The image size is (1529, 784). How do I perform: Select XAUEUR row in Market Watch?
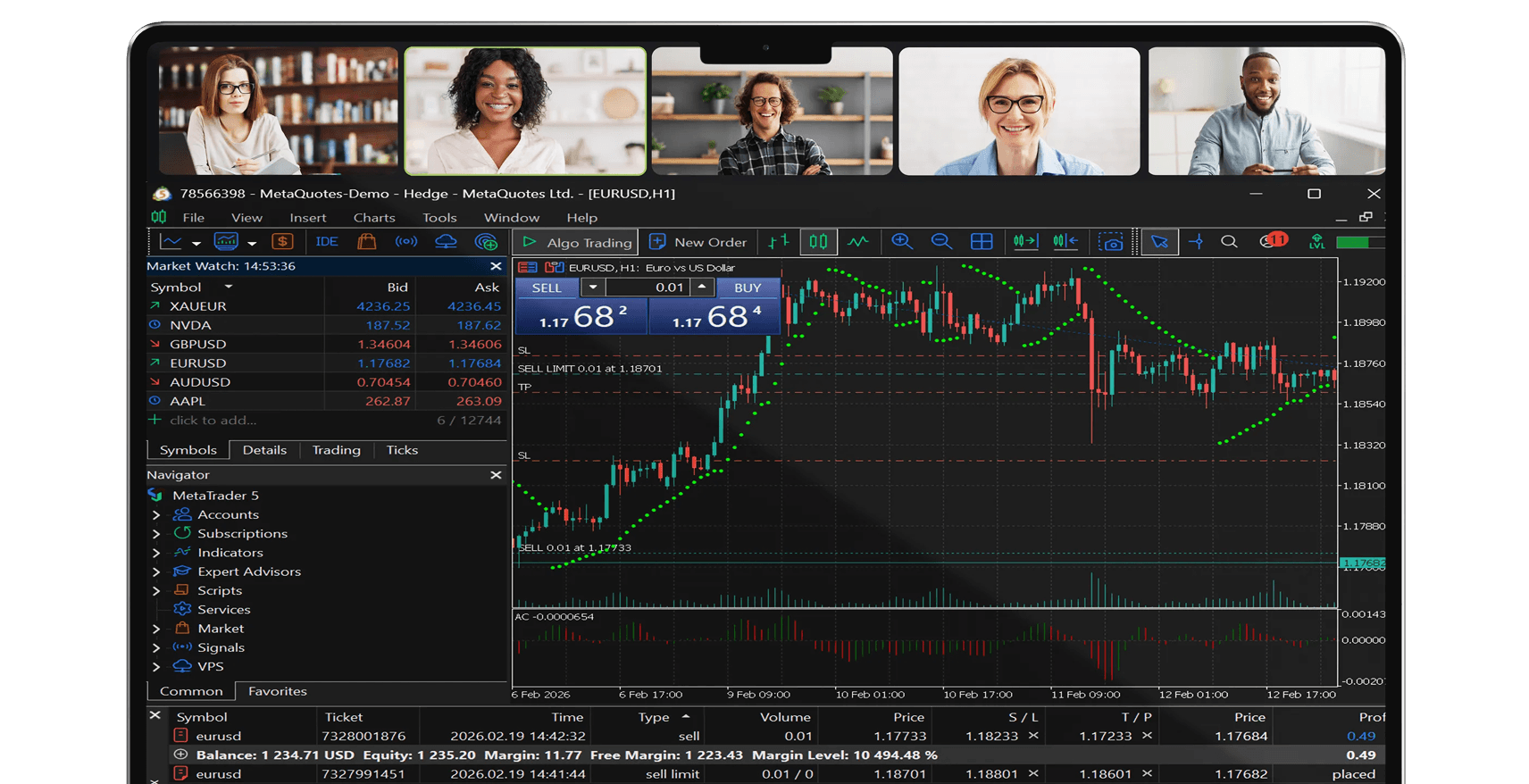coord(325,306)
